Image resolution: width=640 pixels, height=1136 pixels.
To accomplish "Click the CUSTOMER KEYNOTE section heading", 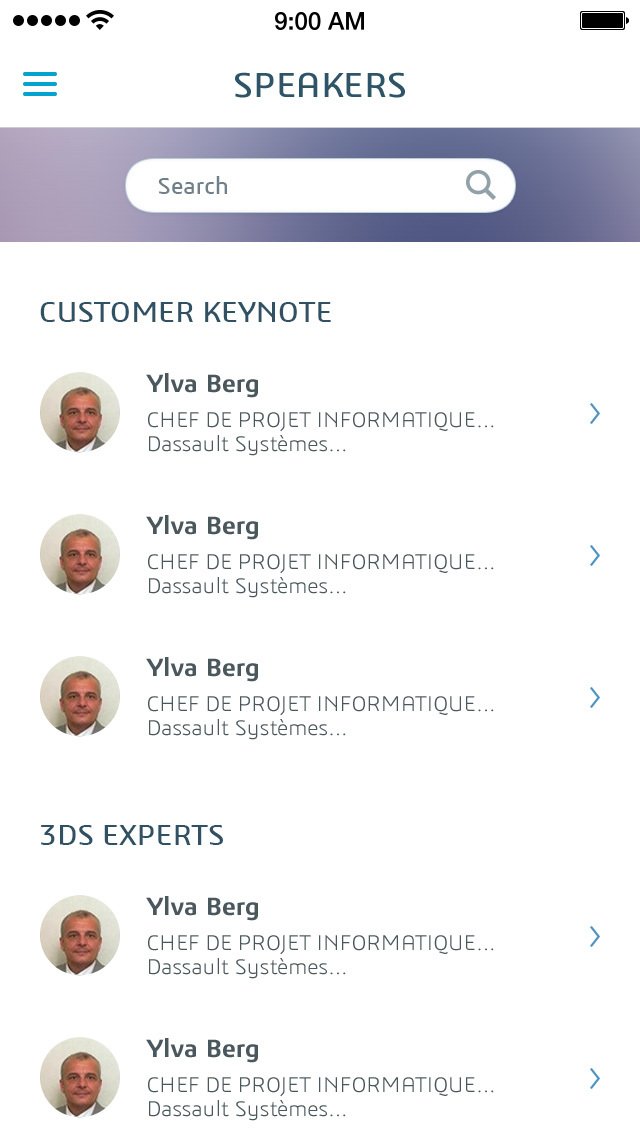I will click(186, 312).
